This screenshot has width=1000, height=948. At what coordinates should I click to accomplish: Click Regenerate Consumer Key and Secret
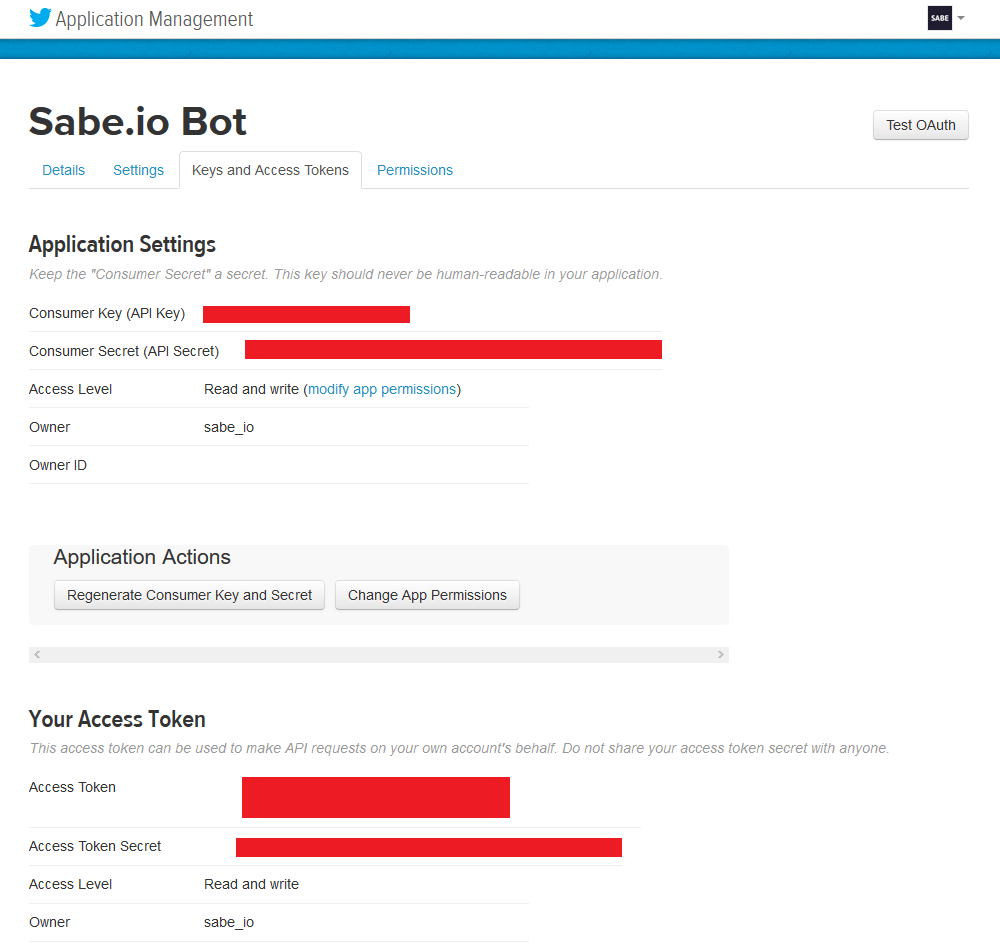click(189, 595)
